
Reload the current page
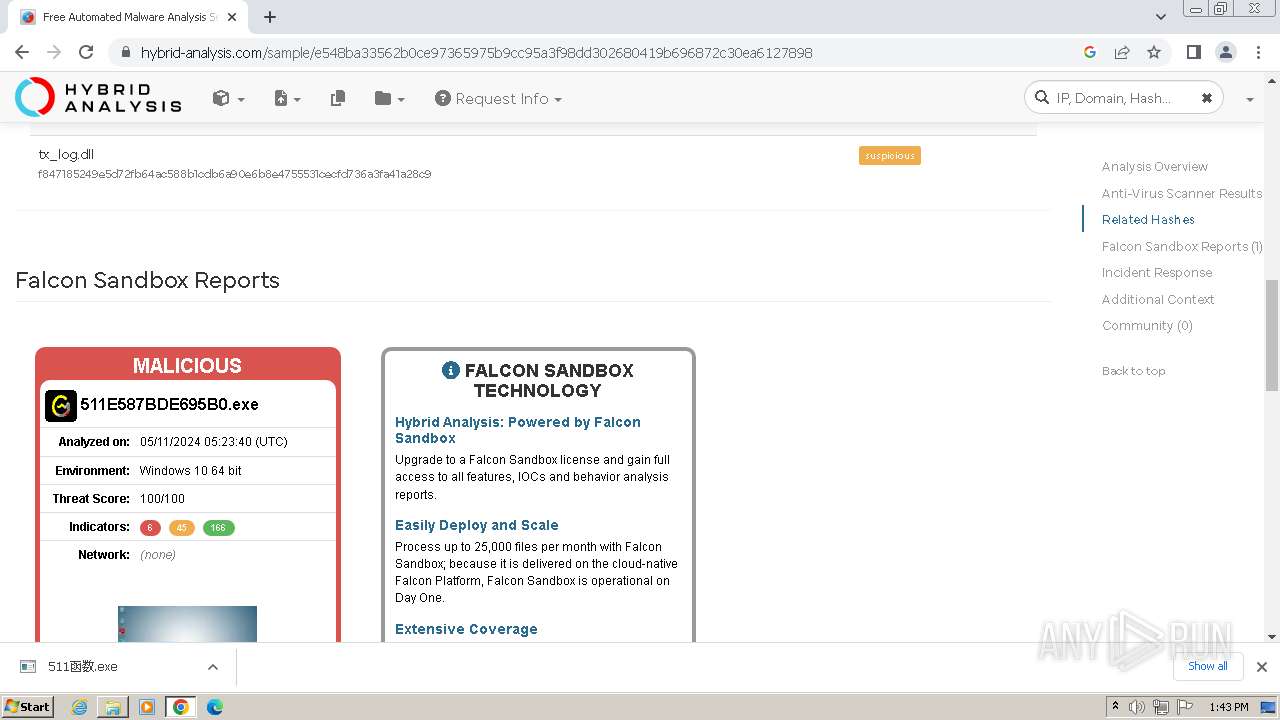pos(86,52)
